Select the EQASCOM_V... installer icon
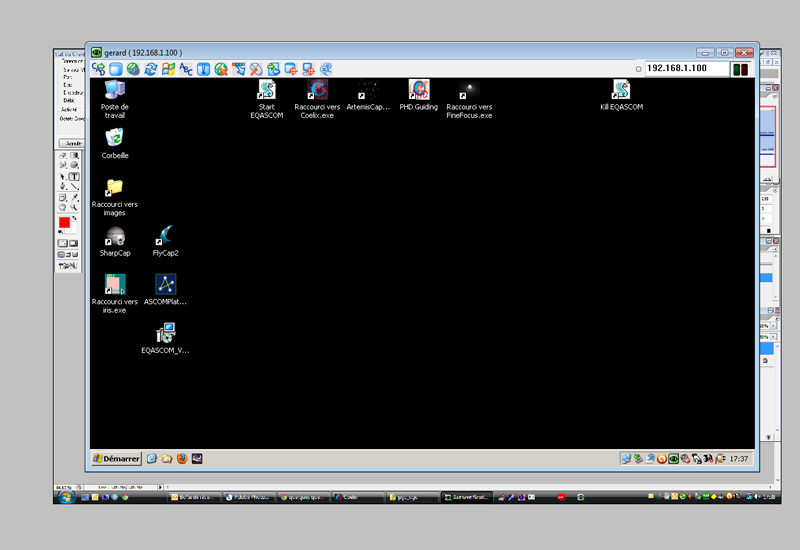 (x=165, y=338)
